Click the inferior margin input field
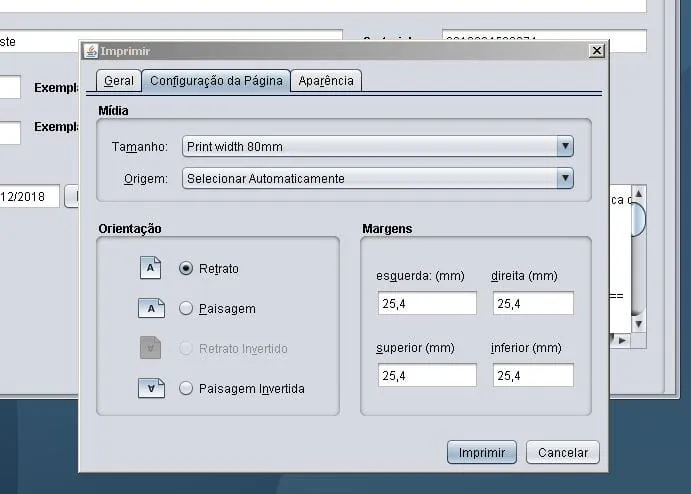Screen dimensions: 691x494 click(533, 375)
